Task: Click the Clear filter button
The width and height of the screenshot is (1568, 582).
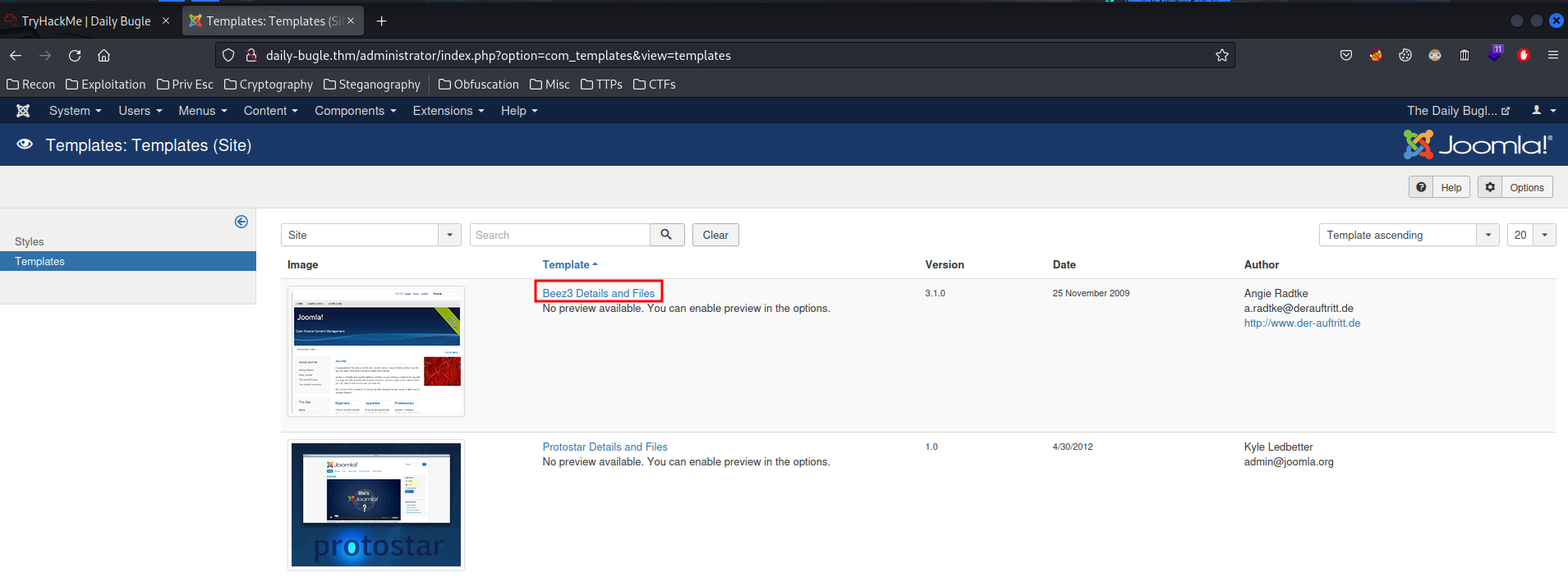Action: (x=715, y=235)
